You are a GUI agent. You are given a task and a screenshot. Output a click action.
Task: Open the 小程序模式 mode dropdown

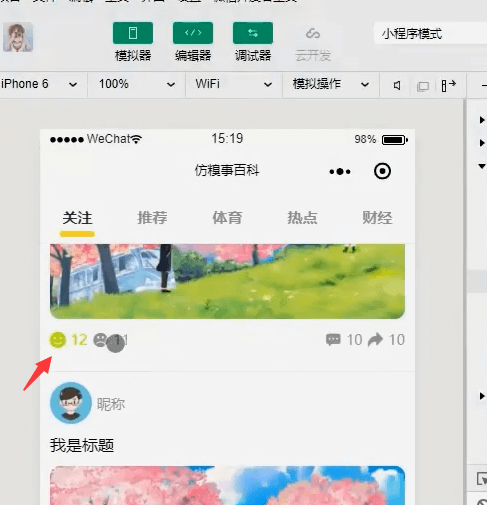[x=430, y=33]
